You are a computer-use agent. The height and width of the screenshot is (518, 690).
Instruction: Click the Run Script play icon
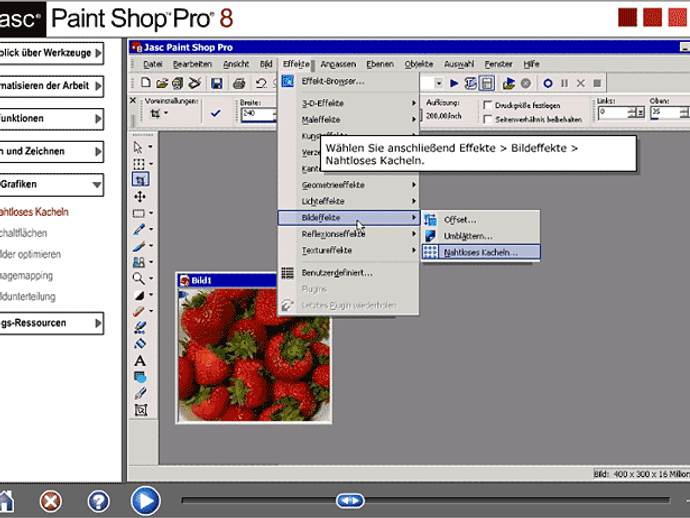click(x=454, y=83)
